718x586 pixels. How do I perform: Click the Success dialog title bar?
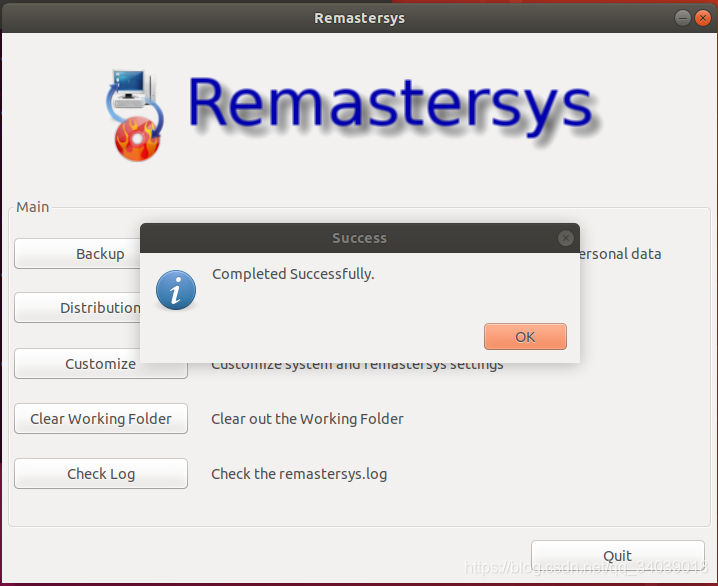coord(359,238)
